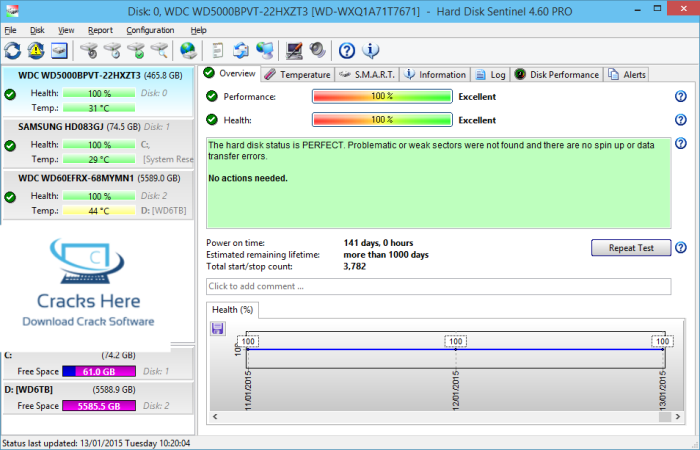Click the speaker sound toolbar icon
This screenshot has width=700, height=450.
point(317,50)
